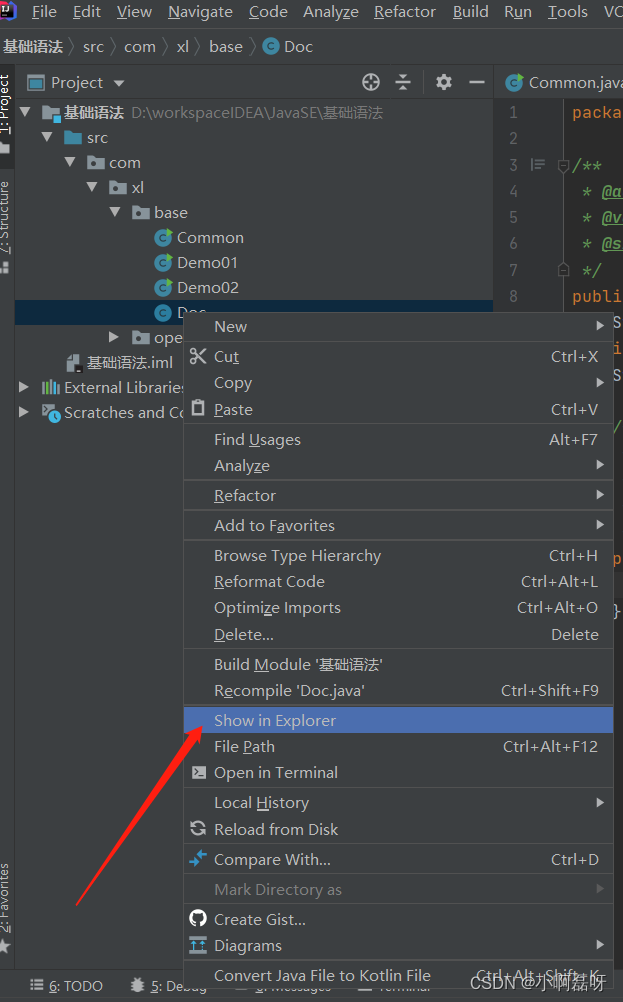The image size is (623, 1002).
Task: Hide the Project panel with minus icon
Action: click(x=477, y=82)
